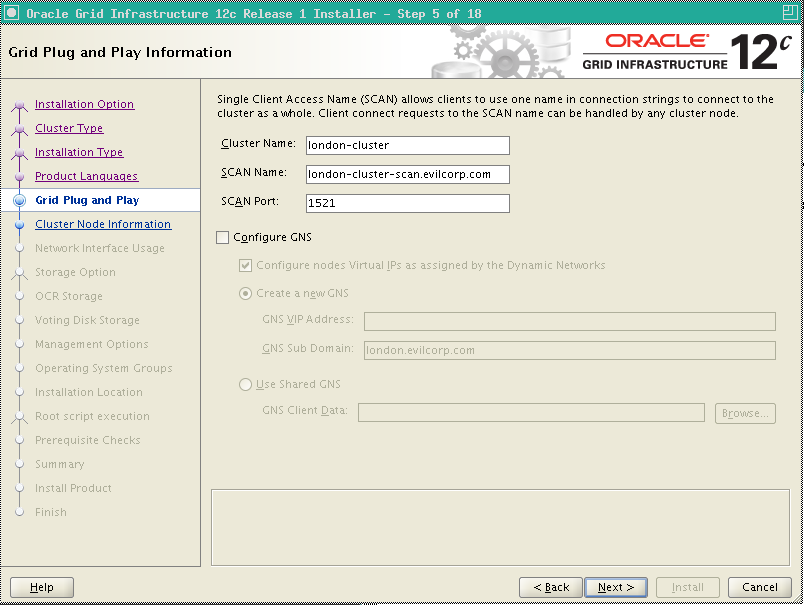
Task: Click the Finish step
Action: click(x=51, y=512)
